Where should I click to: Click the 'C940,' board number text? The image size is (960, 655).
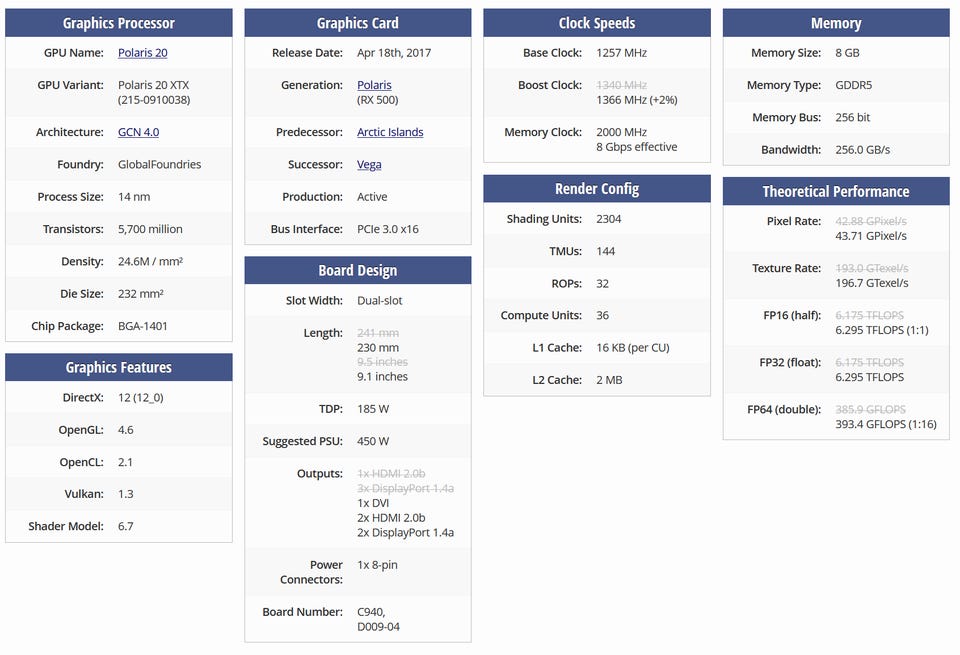coord(371,612)
